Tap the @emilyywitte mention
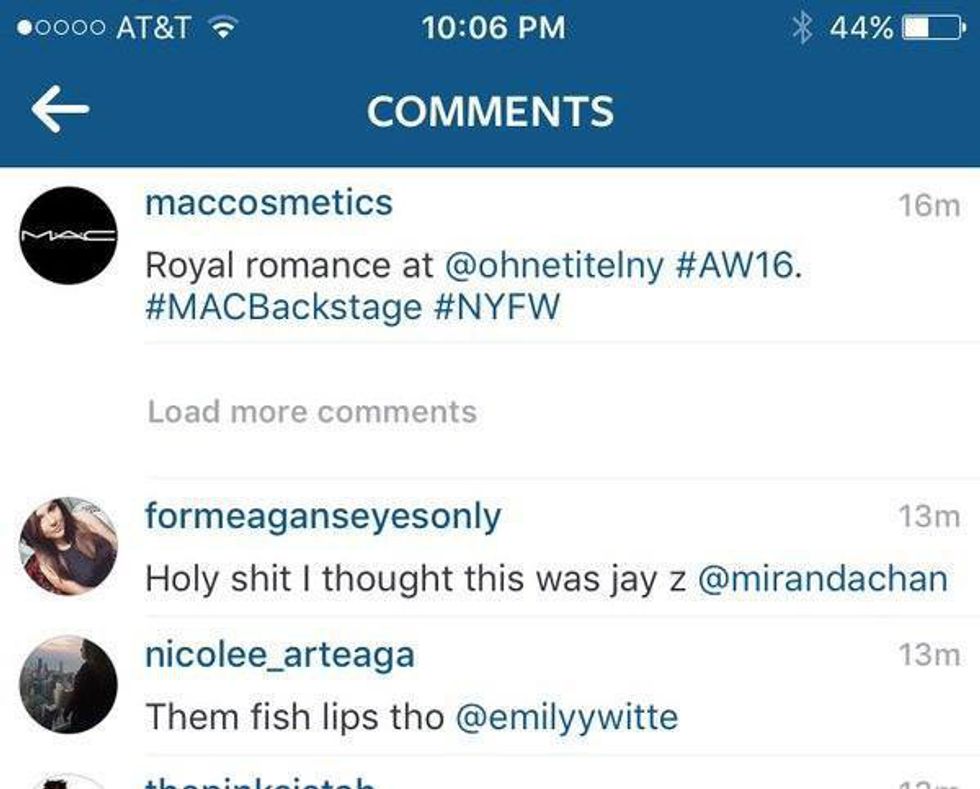980x789 pixels. pyautogui.click(x=567, y=716)
